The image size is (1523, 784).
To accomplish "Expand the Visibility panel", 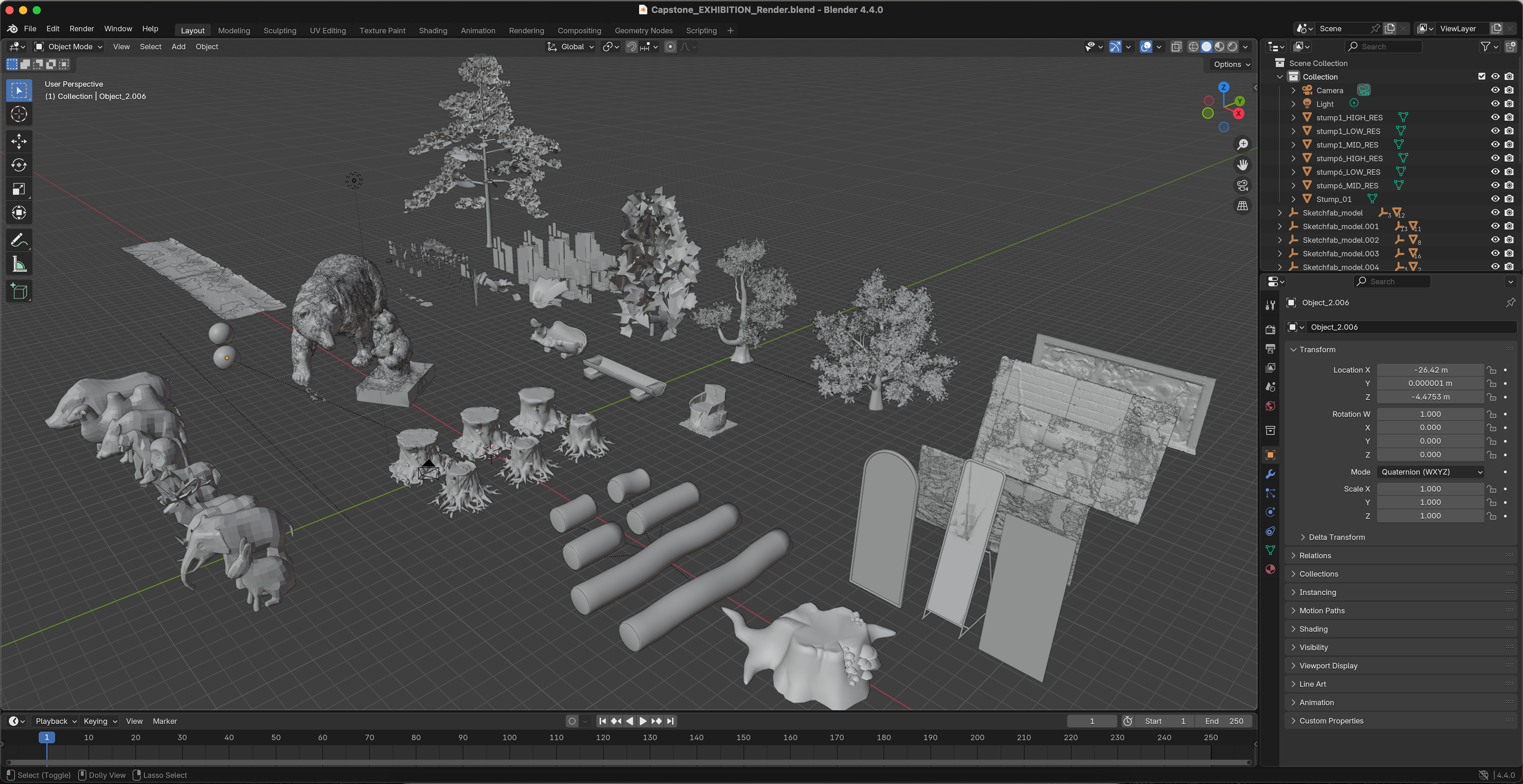I will pyautogui.click(x=1313, y=648).
